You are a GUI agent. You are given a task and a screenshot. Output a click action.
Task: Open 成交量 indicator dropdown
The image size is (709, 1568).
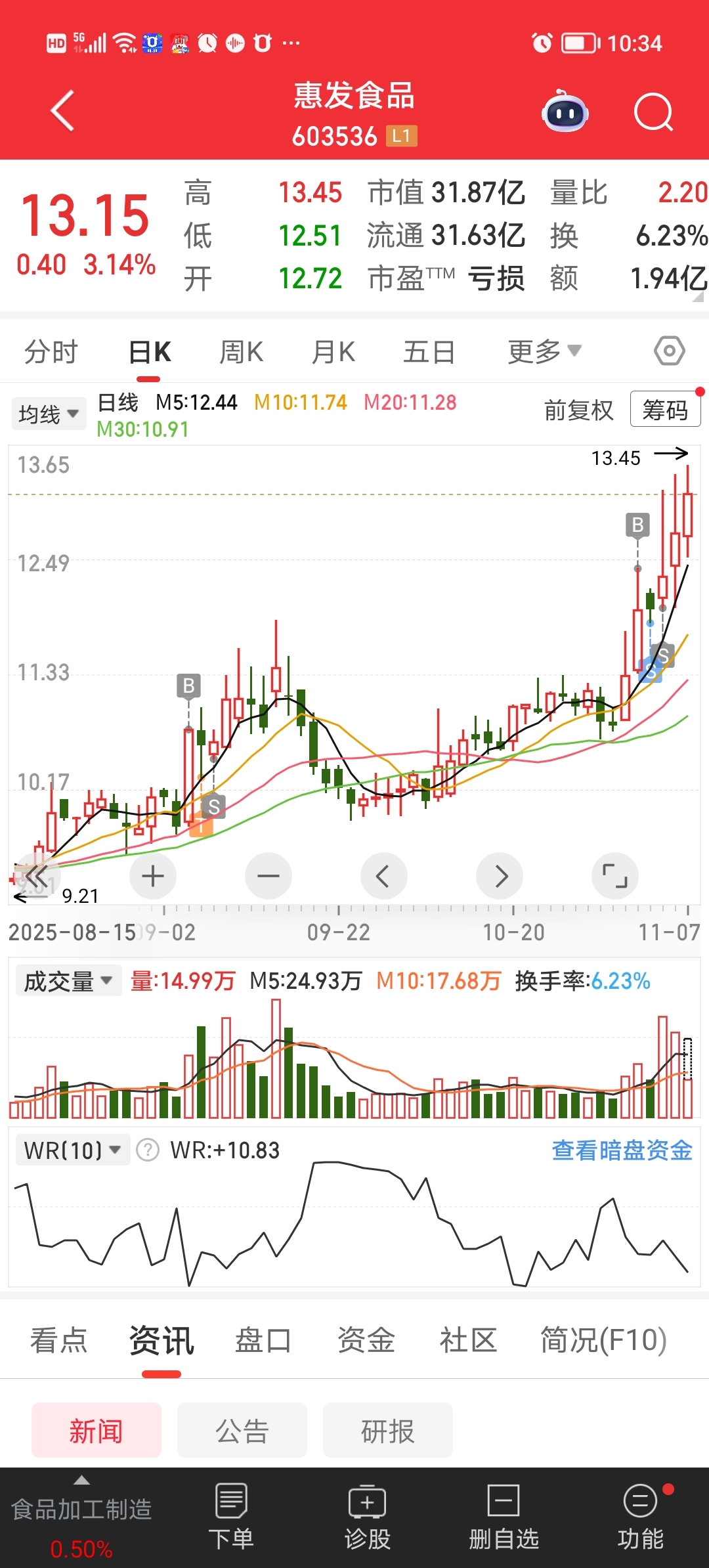[x=68, y=981]
